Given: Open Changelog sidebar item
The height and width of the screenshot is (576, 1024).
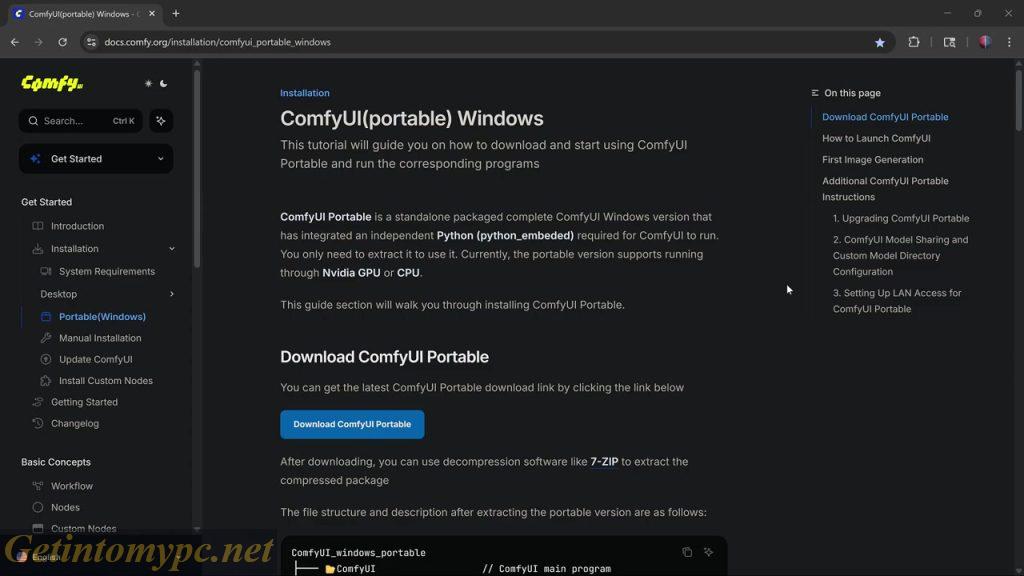Looking at the screenshot, I should [74, 423].
